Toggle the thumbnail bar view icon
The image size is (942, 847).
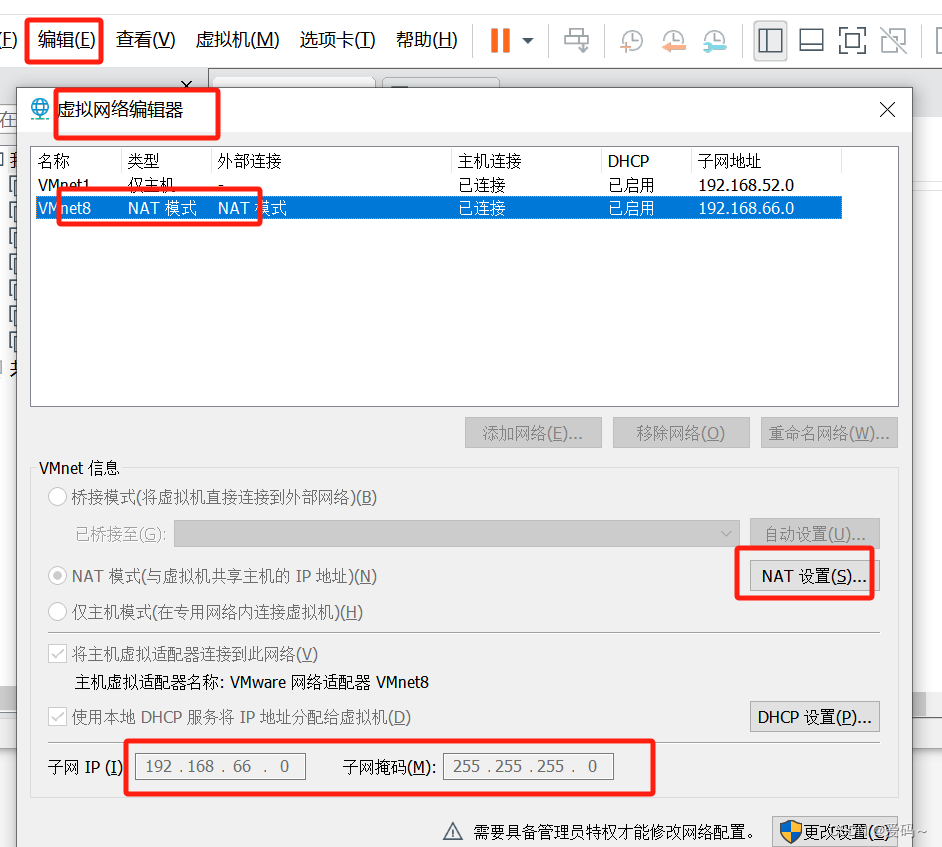click(811, 41)
